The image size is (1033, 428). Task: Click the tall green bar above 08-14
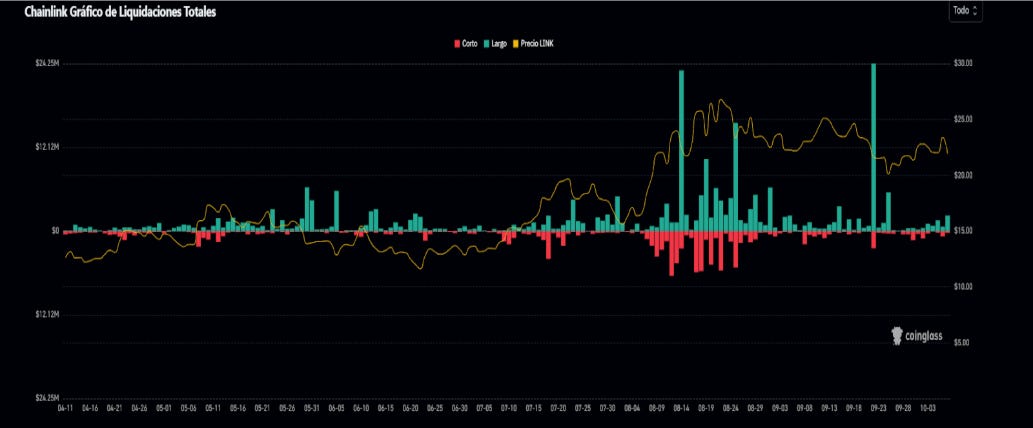(681, 150)
